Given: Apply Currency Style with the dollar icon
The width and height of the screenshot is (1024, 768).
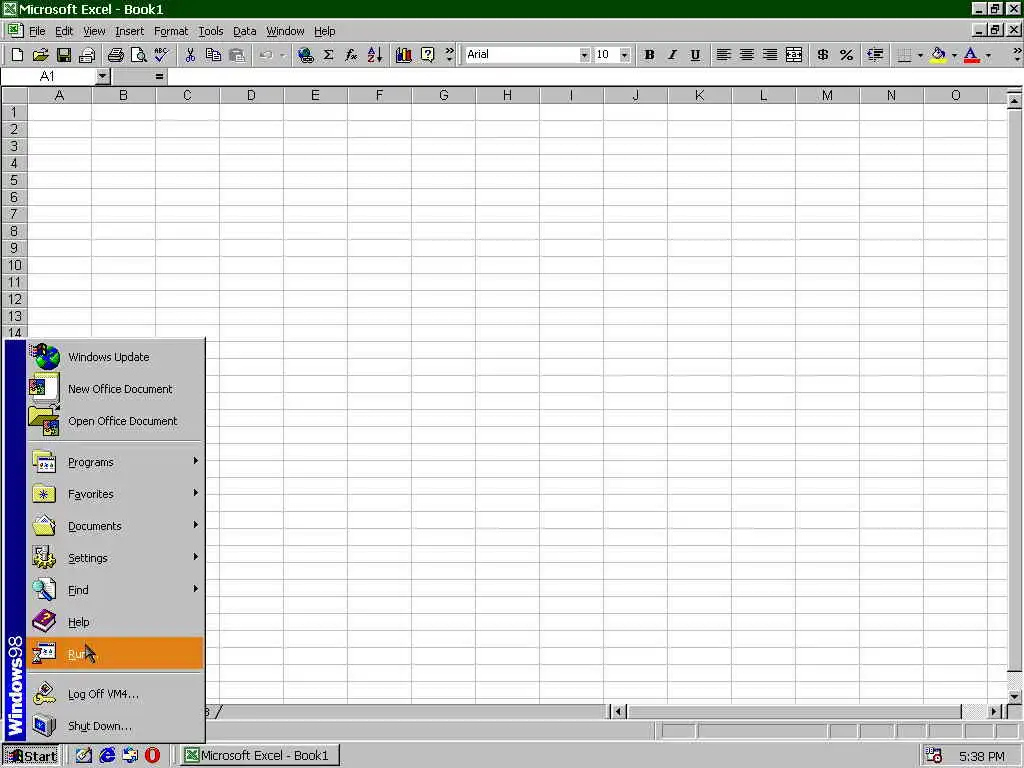Looking at the screenshot, I should pyautogui.click(x=823, y=55).
